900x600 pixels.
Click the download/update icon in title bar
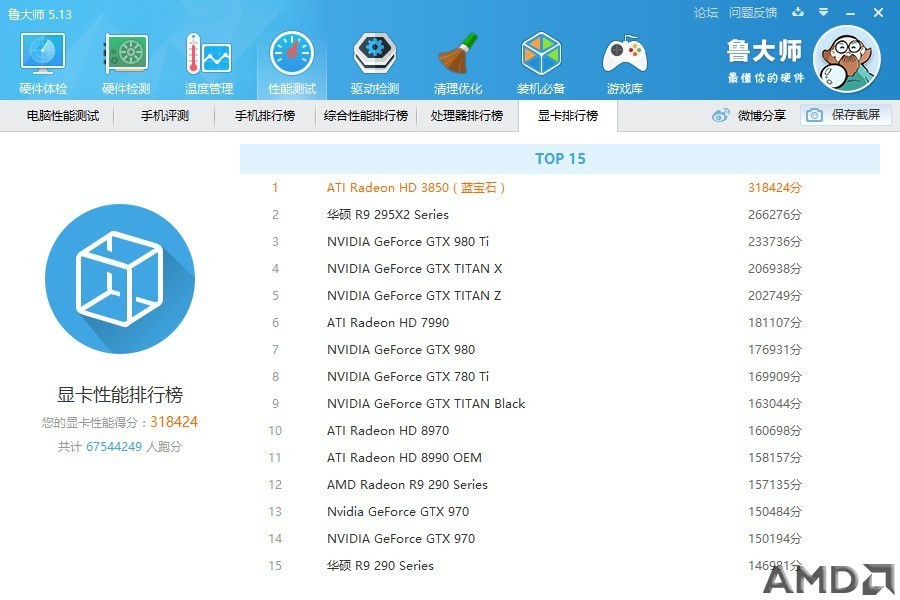click(798, 12)
